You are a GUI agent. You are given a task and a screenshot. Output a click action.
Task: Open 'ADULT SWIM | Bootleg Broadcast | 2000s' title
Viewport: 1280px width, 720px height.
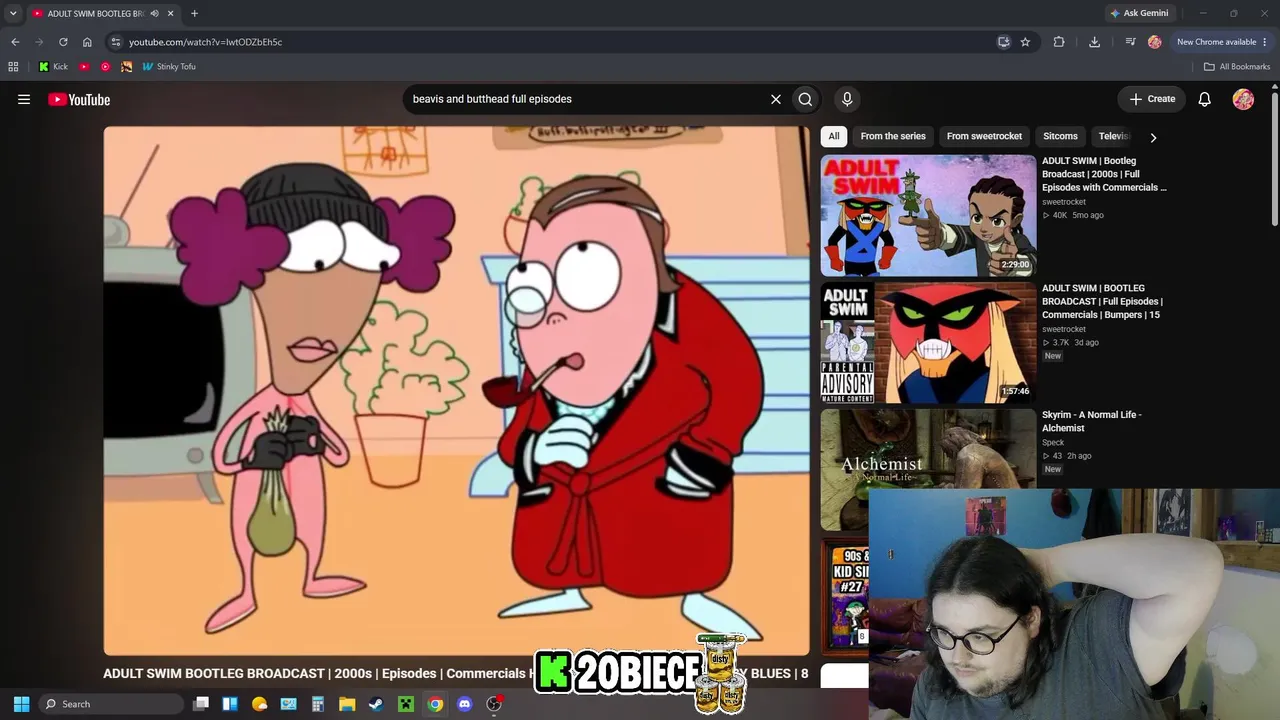click(x=1104, y=174)
